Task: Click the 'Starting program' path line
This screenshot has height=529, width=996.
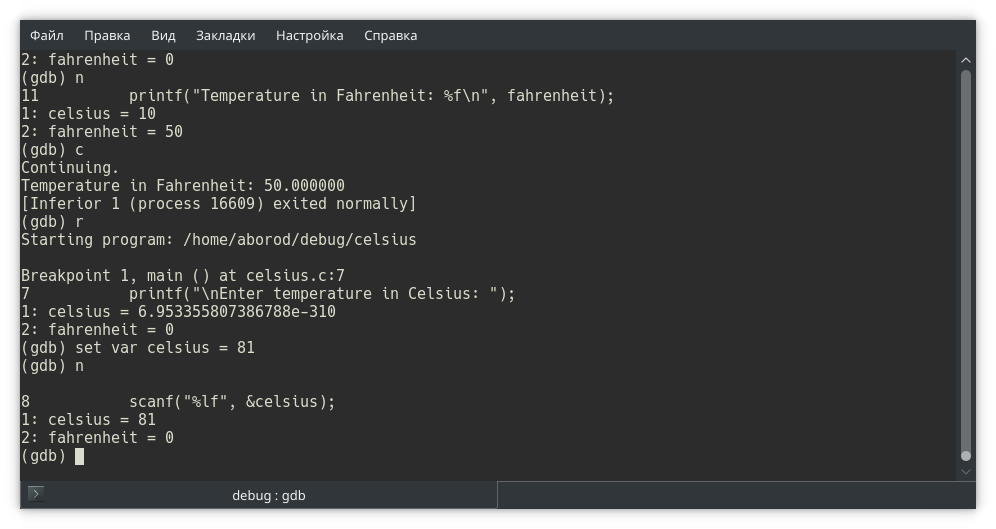Action: point(218,240)
